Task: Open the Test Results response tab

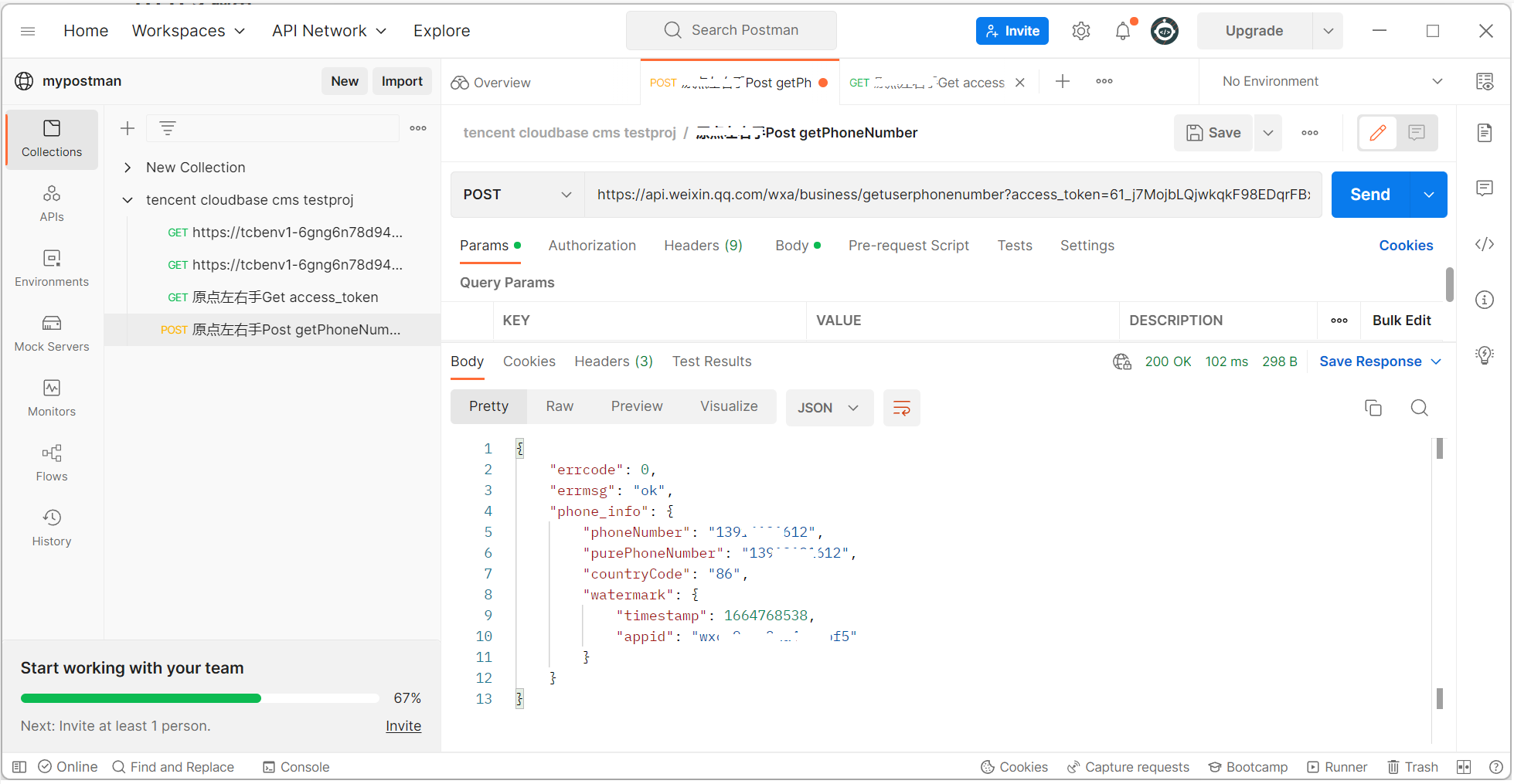Action: click(712, 361)
